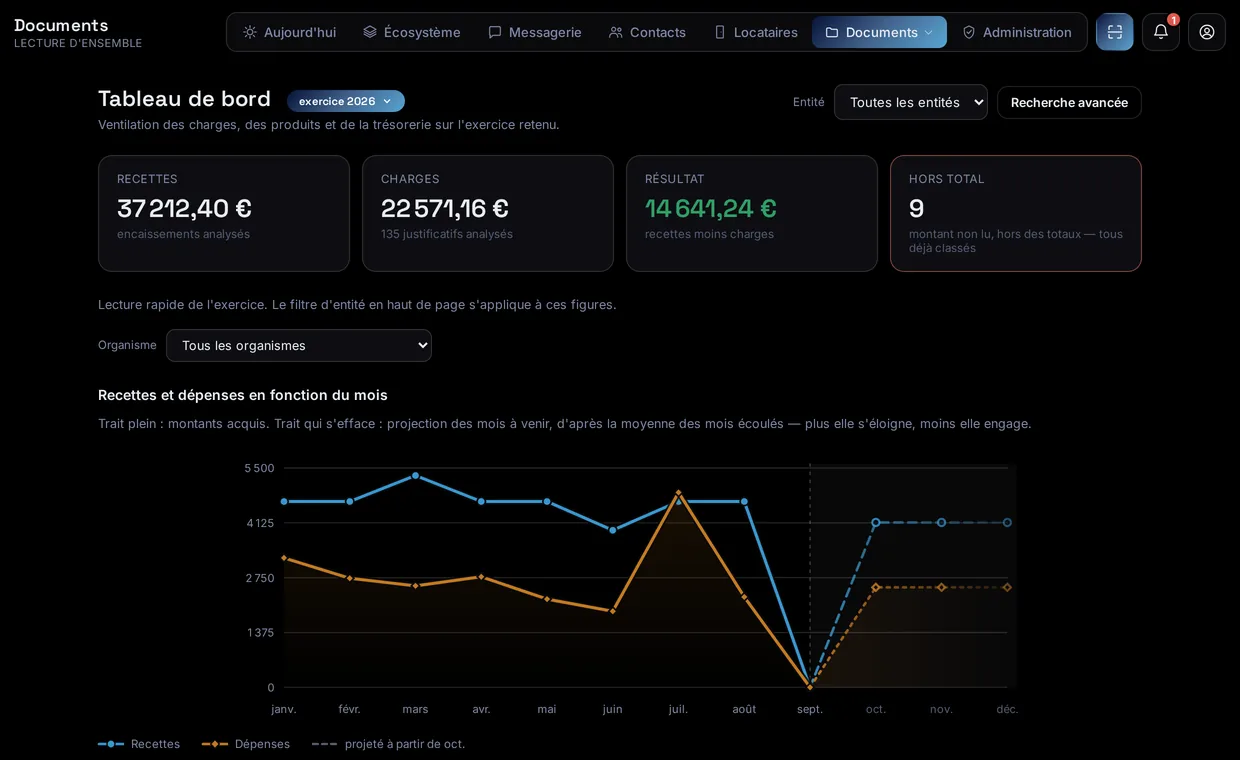Expand the Tous les organismes dropdown
This screenshot has width=1240, height=760.
[x=299, y=345]
